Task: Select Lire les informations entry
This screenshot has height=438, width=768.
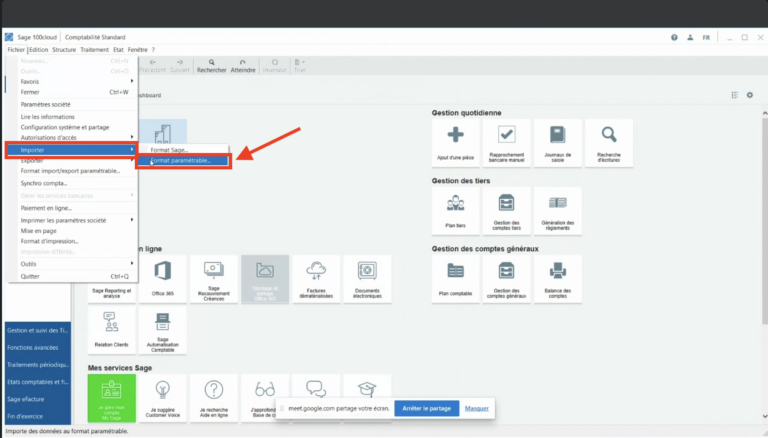Action: 72,117
